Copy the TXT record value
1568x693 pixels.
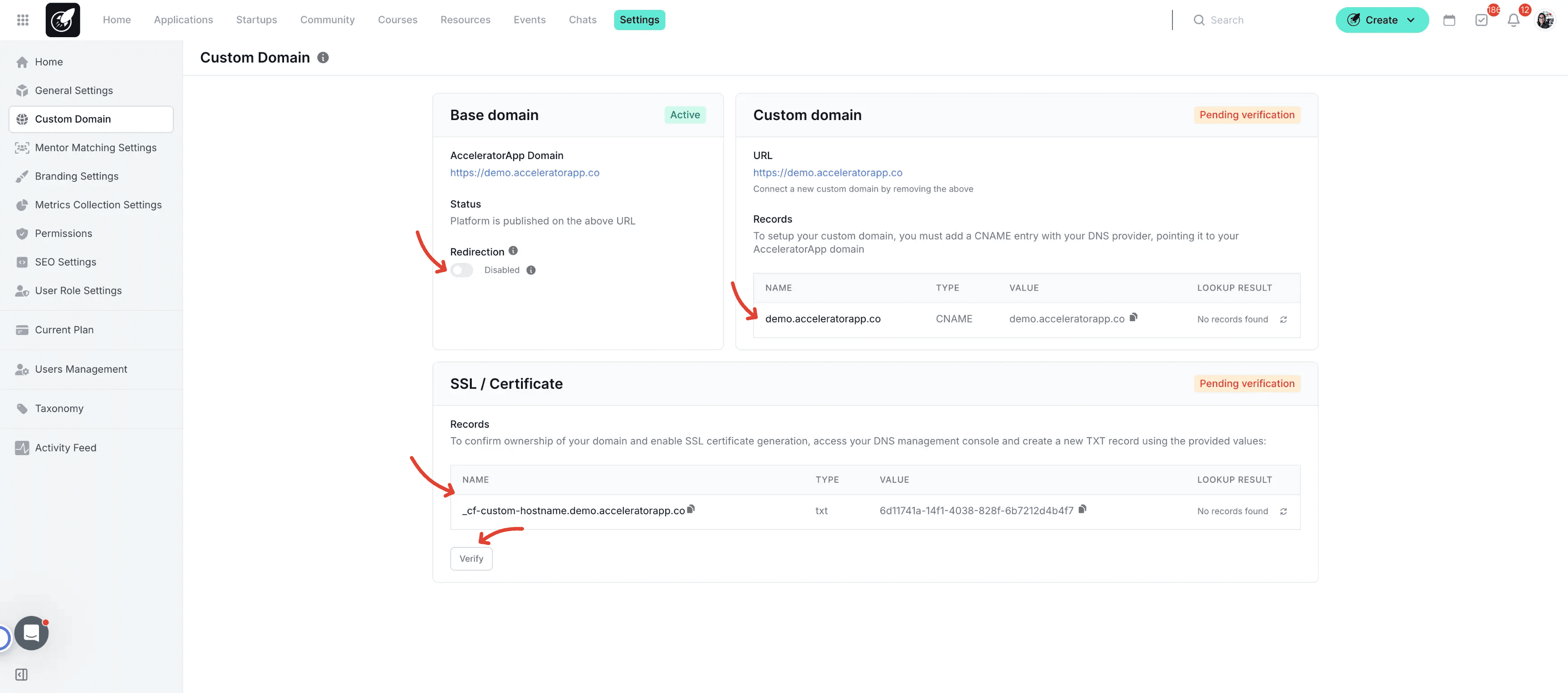(x=1082, y=509)
